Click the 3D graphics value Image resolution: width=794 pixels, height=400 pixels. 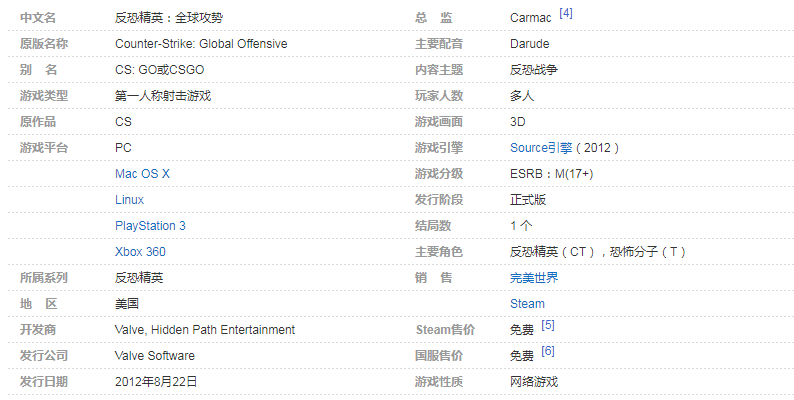tap(518, 122)
